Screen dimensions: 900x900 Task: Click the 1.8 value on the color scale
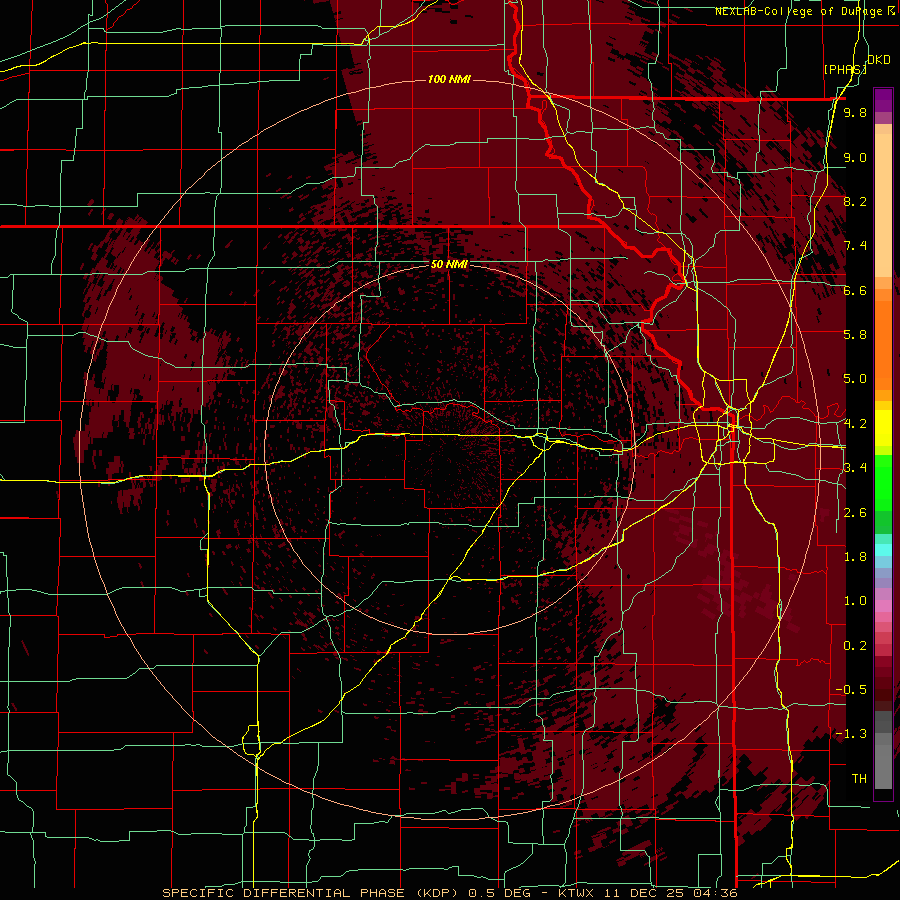pos(855,557)
